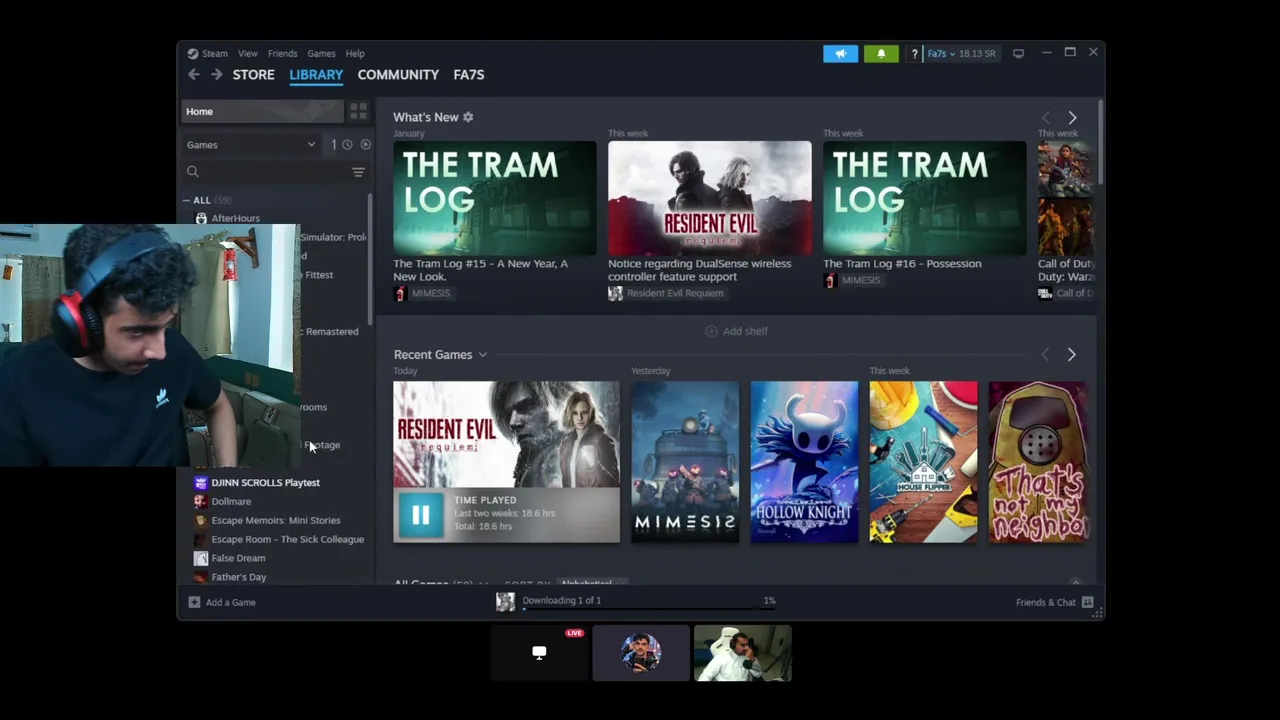1280x720 pixels.
Task: Open the FA7S profile tab
Action: pyautogui.click(x=468, y=75)
